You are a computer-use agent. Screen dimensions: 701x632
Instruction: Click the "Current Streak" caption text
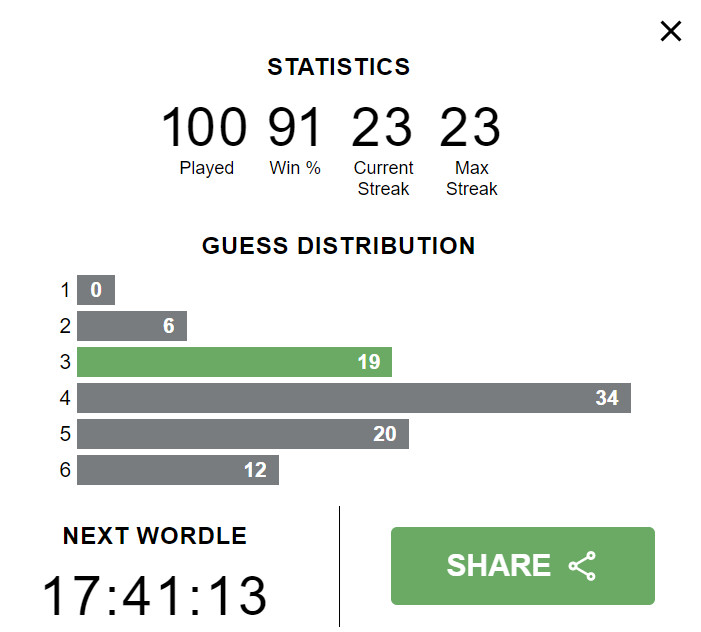pyautogui.click(x=383, y=178)
